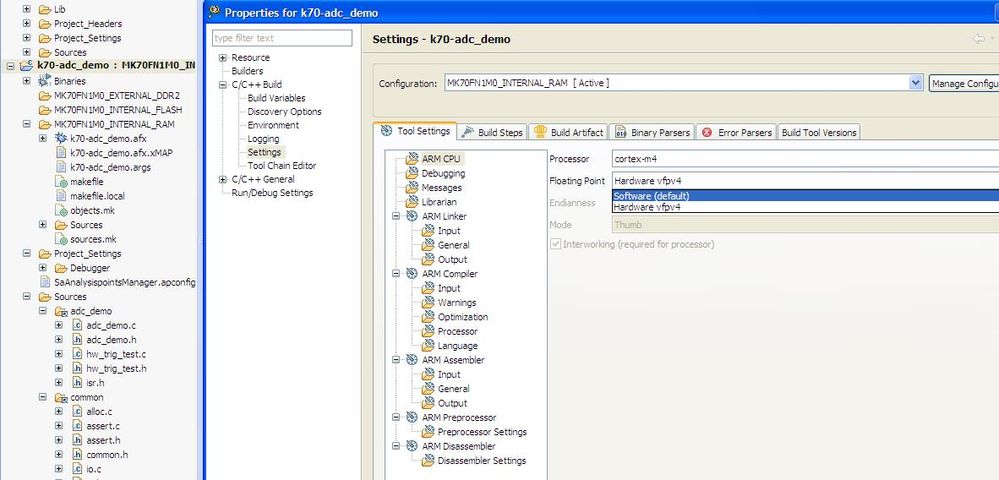The height and width of the screenshot is (480, 999).
Task: Select Disassembler Settings tree item
Action: (482, 460)
